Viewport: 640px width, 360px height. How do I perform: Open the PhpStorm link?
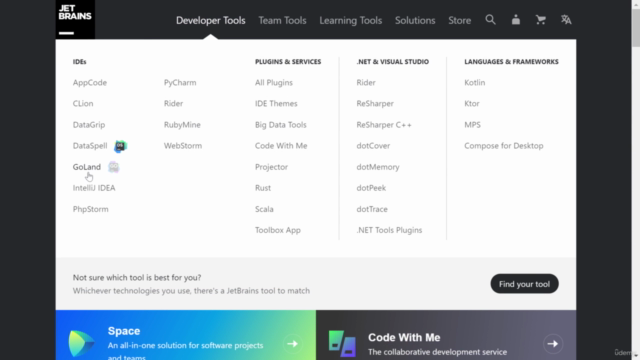pyautogui.click(x=91, y=209)
